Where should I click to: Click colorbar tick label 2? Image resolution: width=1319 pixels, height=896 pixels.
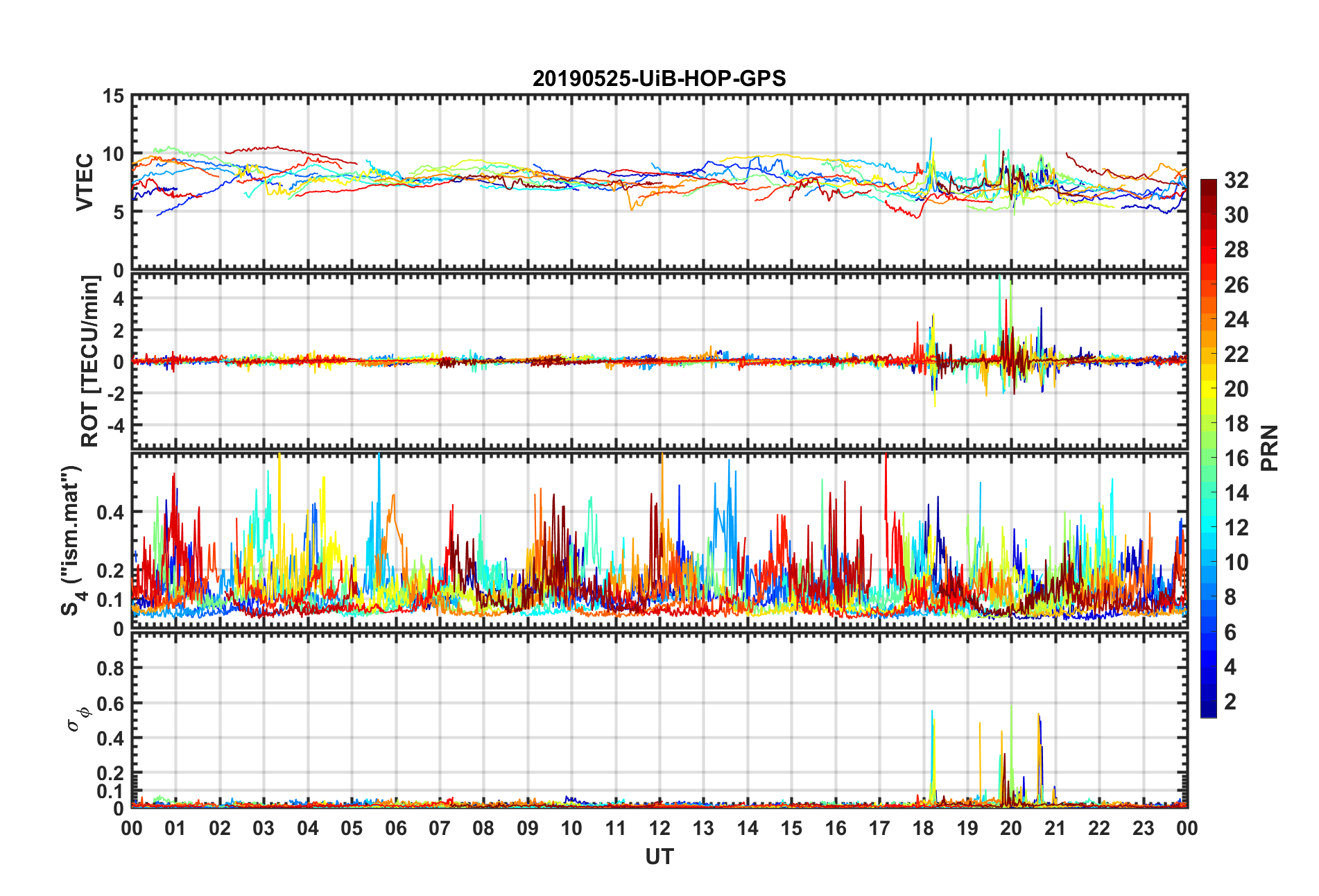[1230, 702]
